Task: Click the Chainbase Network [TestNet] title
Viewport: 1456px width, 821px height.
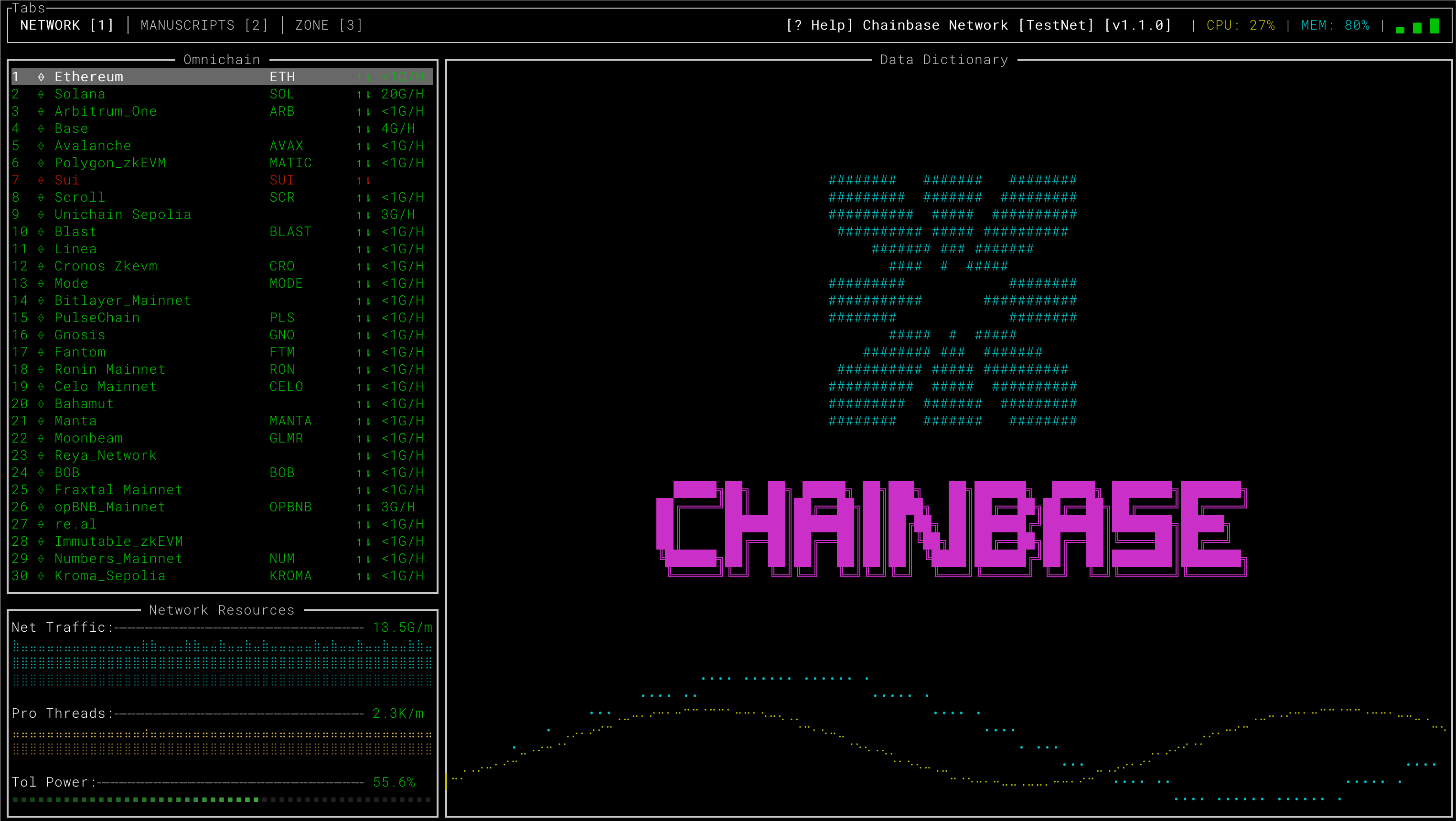Action: point(978,25)
